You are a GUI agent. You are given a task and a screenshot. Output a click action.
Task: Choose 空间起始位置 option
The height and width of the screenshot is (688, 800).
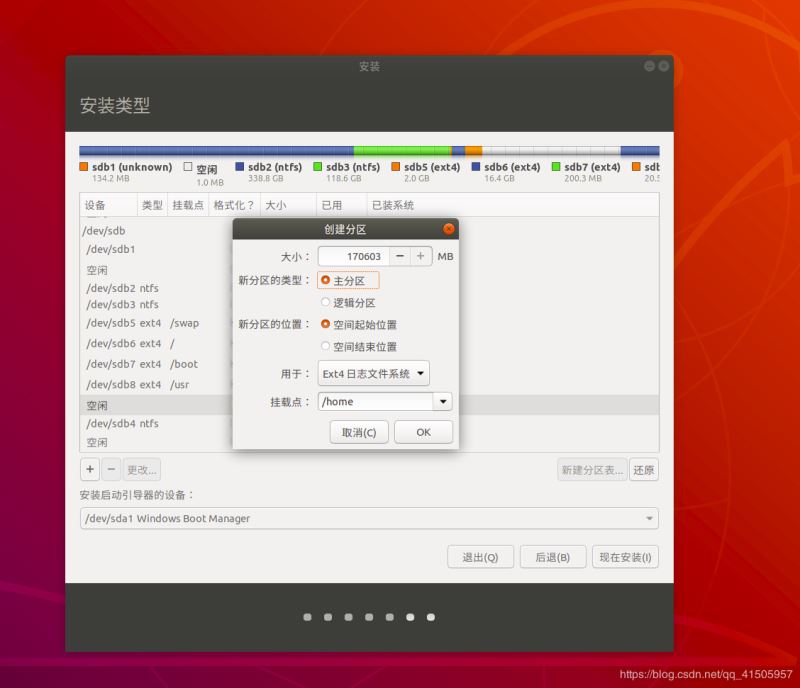click(326, 325)
